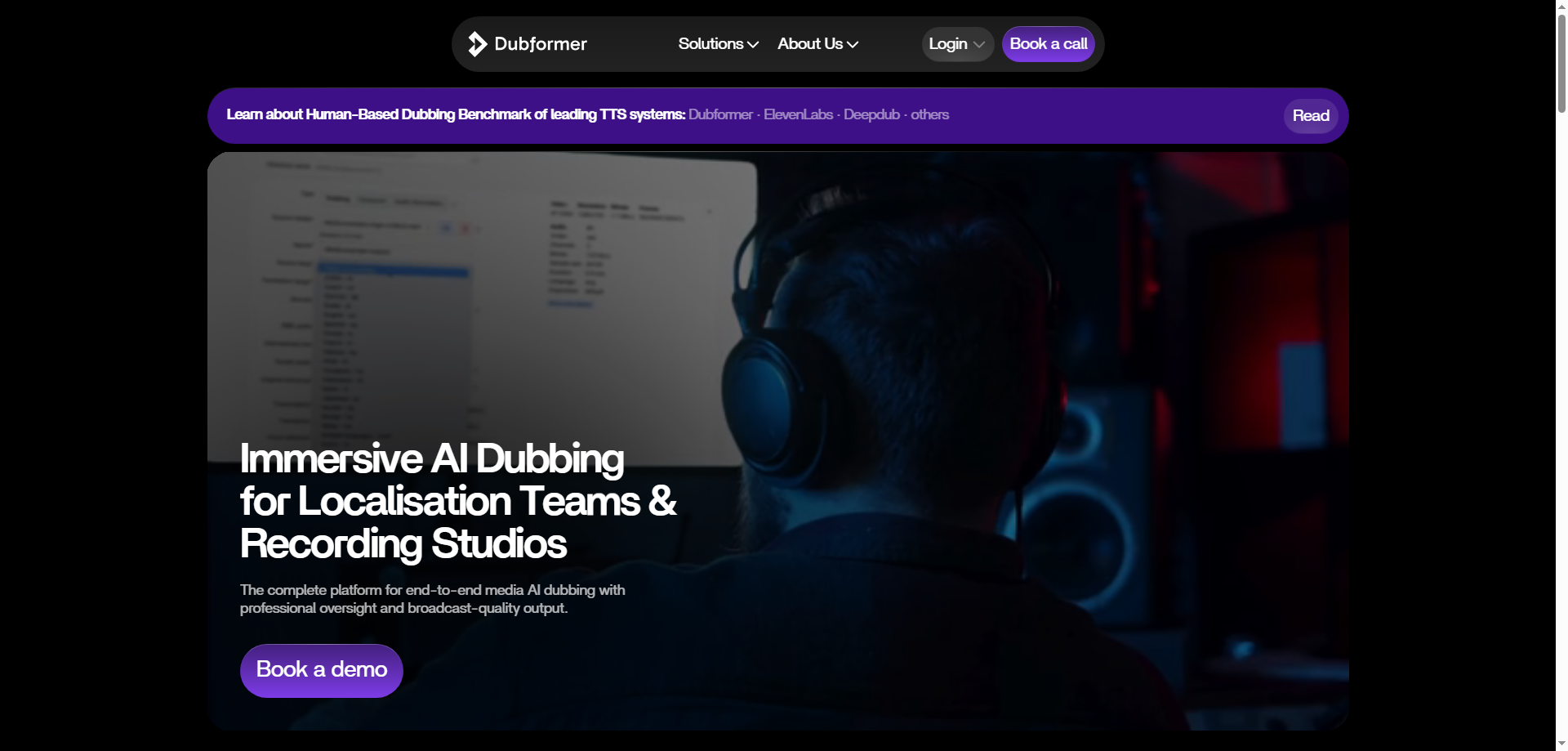
Task: Click the scrollbar down arrow
Action: point(1561,744)
